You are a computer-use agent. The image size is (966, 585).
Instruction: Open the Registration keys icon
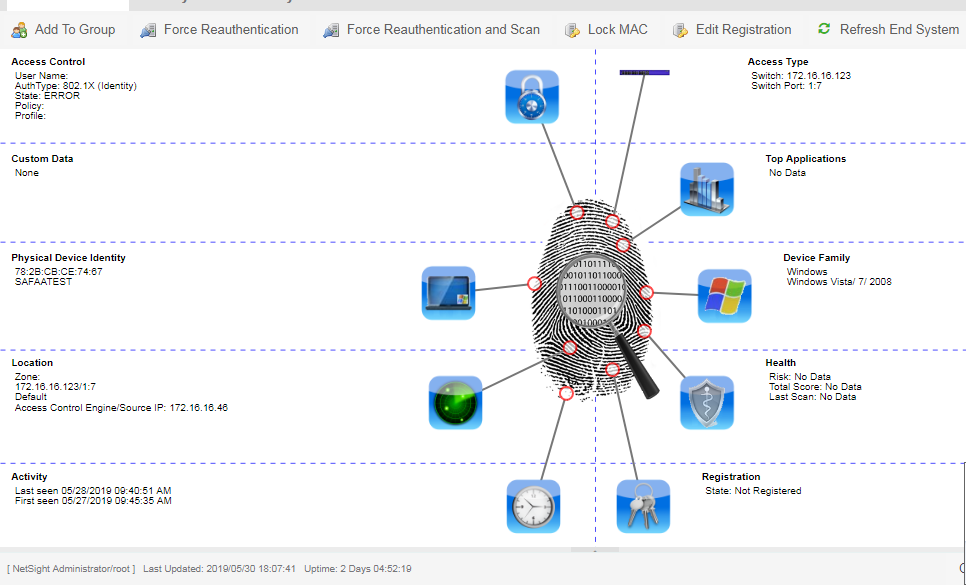click(642, 506)
